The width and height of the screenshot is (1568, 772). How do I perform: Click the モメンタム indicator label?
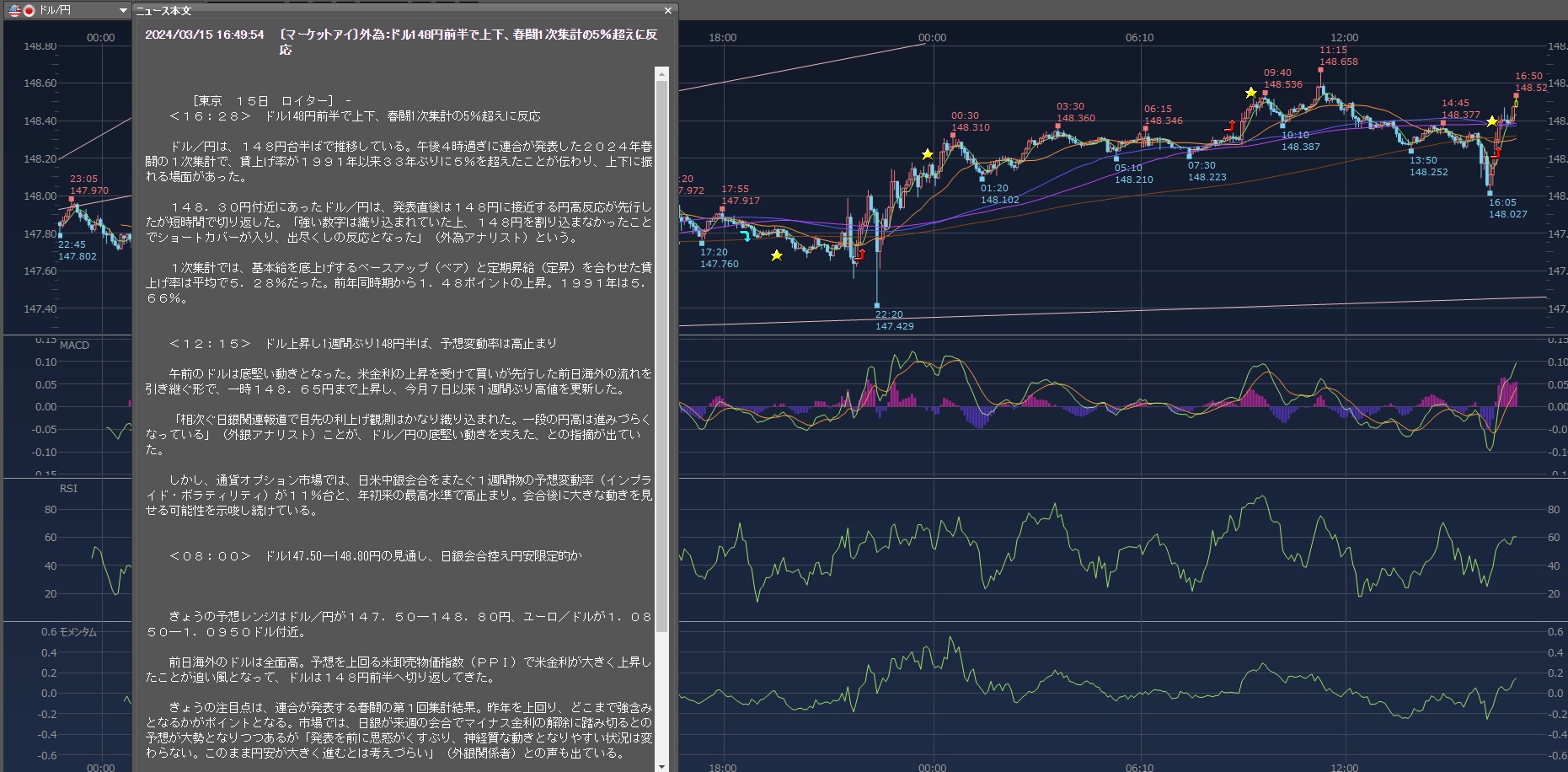point(78,632)
